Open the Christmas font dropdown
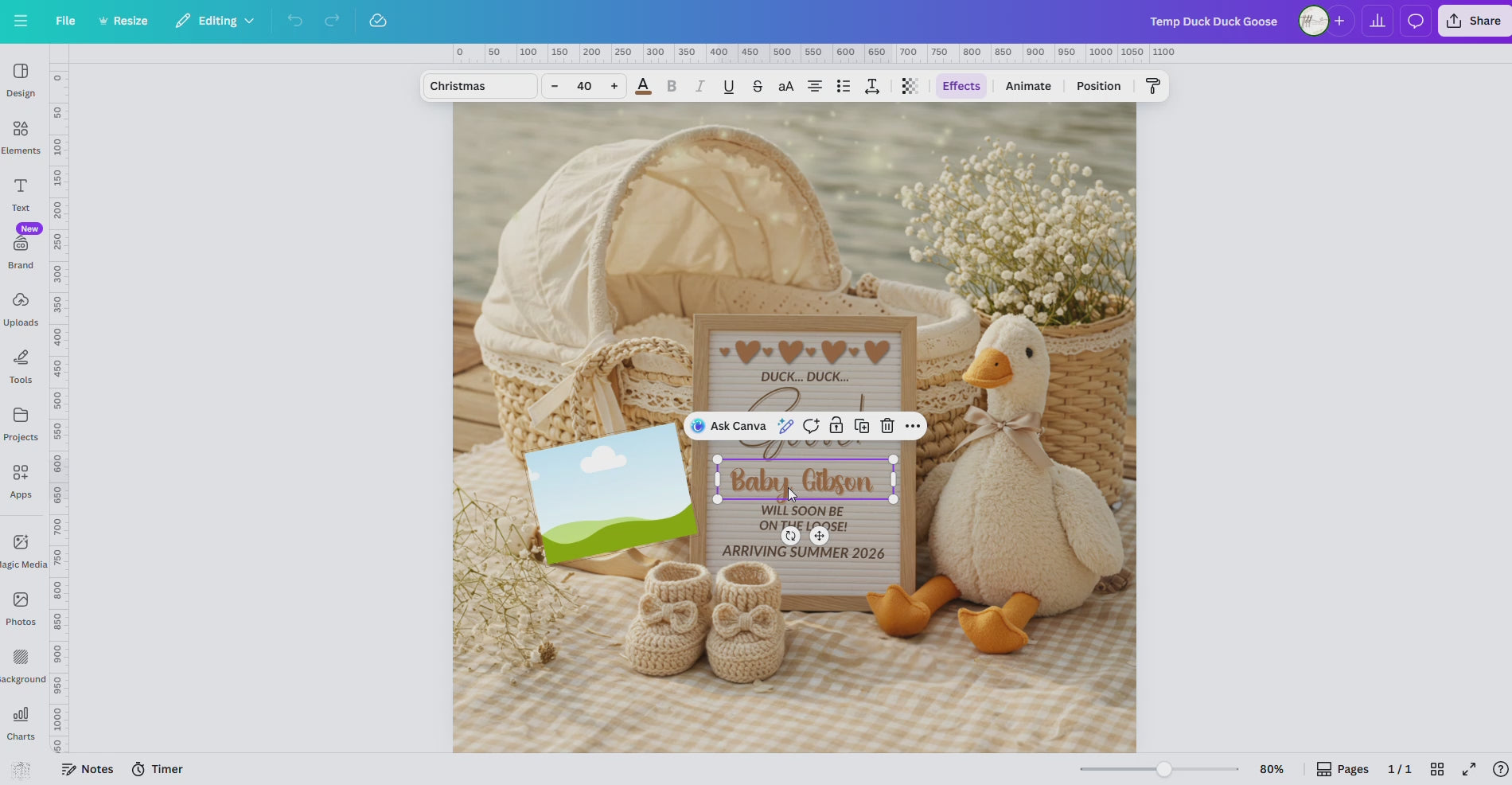 (x=478, y=86)
